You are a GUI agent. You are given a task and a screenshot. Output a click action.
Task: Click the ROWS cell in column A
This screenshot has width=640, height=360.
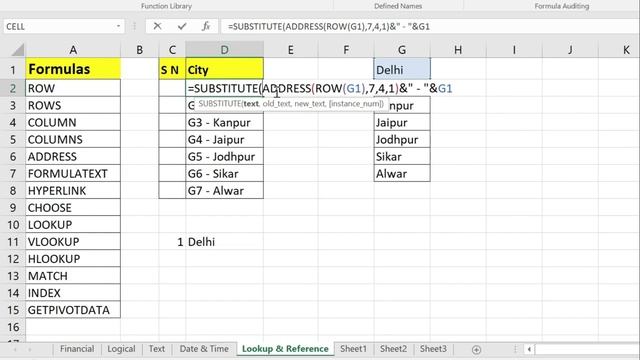[73, 105]
